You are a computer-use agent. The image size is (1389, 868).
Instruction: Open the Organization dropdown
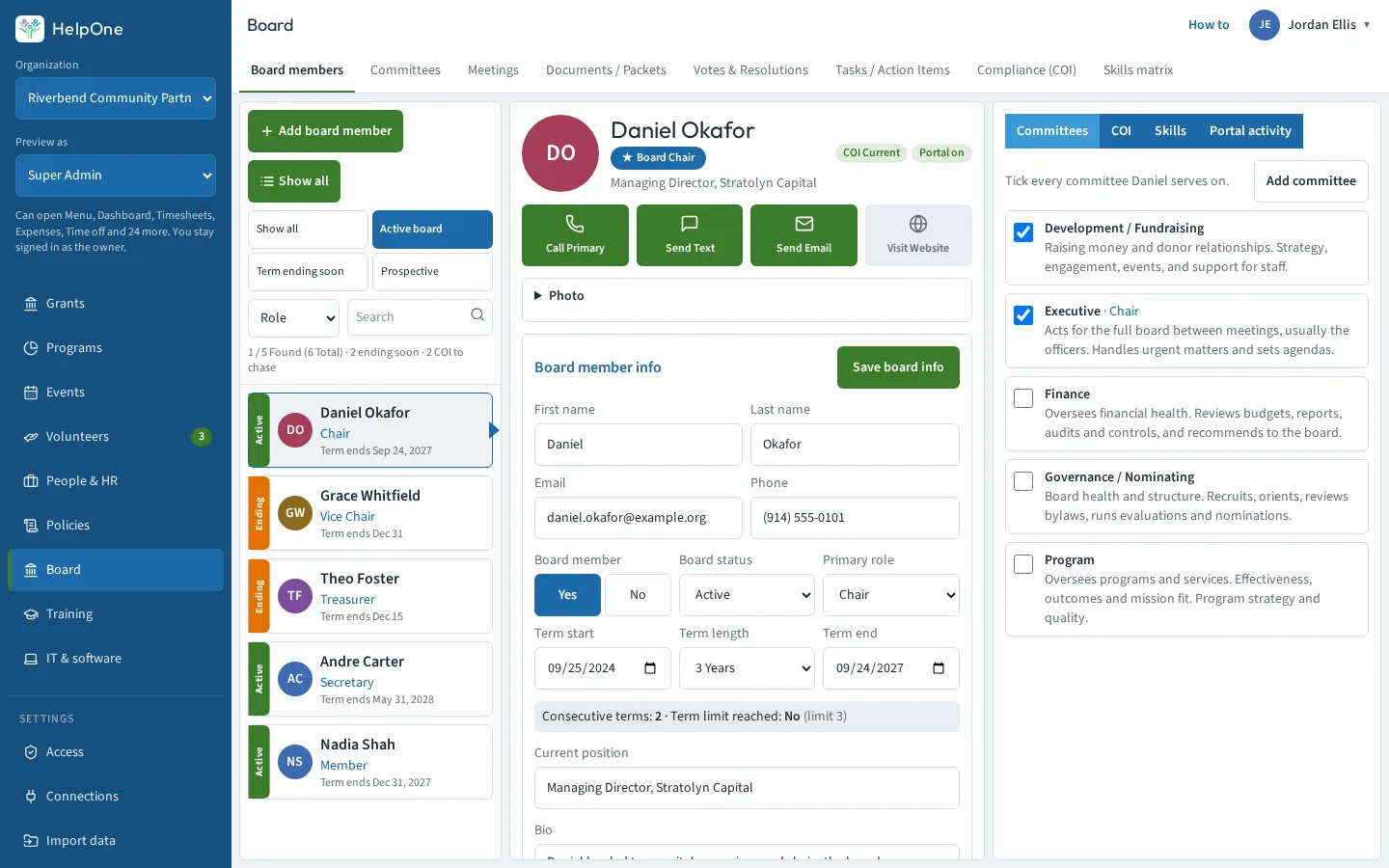coord(116,98)
